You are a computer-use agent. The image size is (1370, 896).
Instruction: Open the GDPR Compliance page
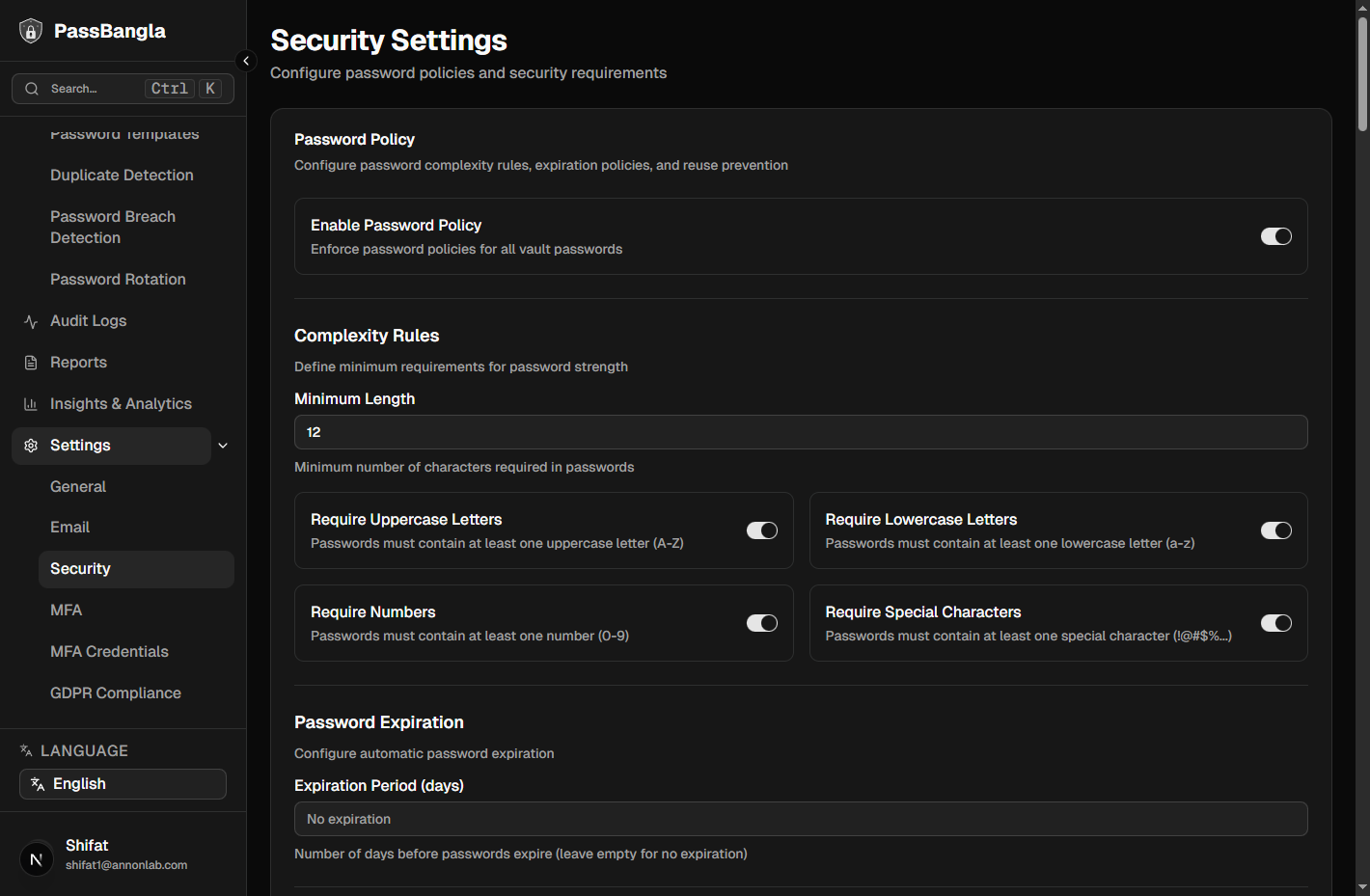tap(115, 692)
